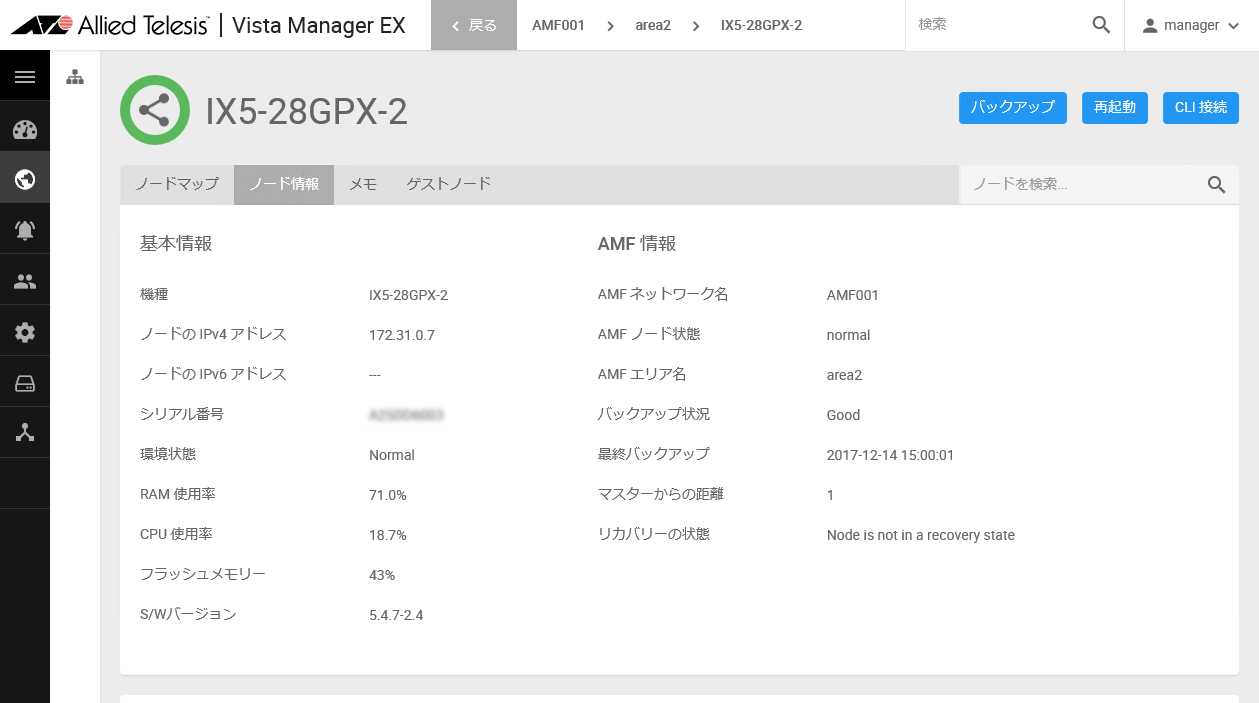This screenshot has height=703, width=1259.
Task: Click the IX5-28GPX-2 page title
Action: (x=307, y=111)
